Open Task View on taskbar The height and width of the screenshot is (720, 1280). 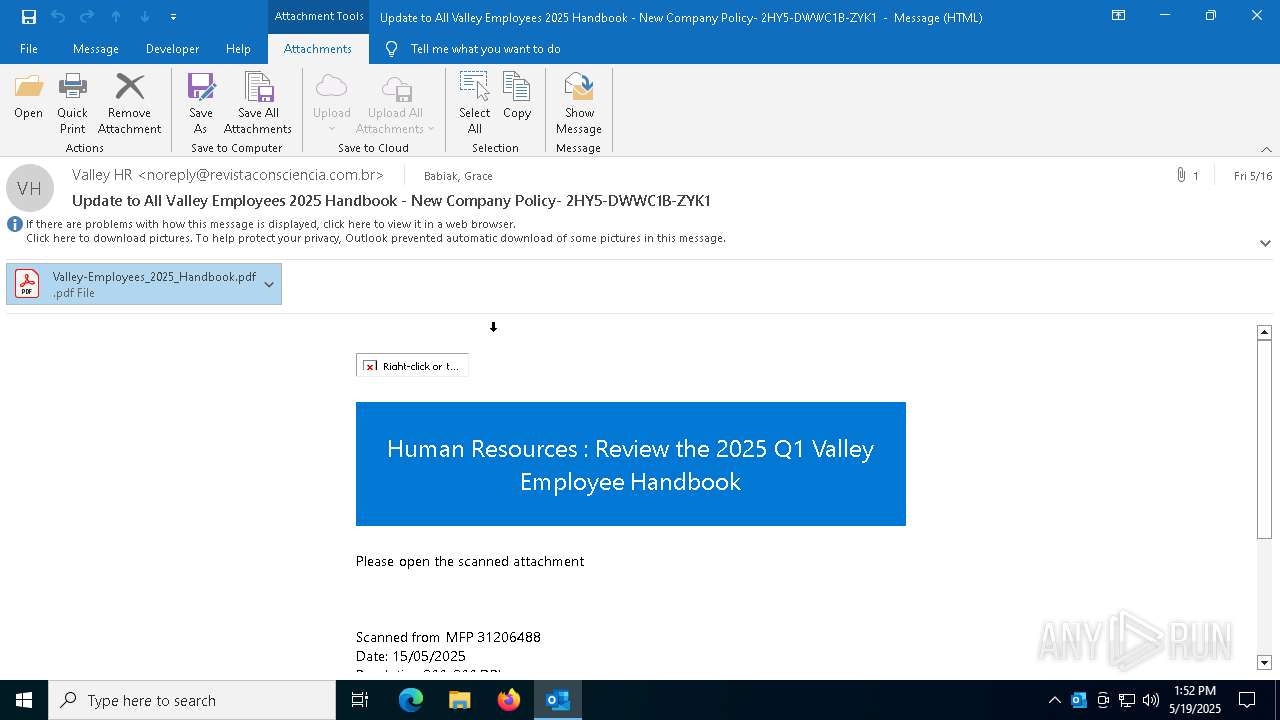(360, 700)
